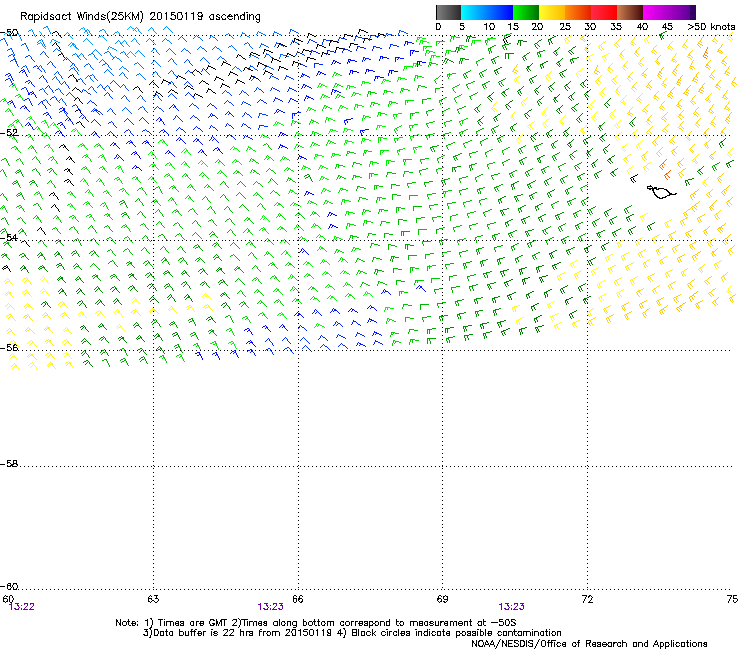Click the magenta 40-45 knots color swatch
740x650 pixels.
coord(656,12)
